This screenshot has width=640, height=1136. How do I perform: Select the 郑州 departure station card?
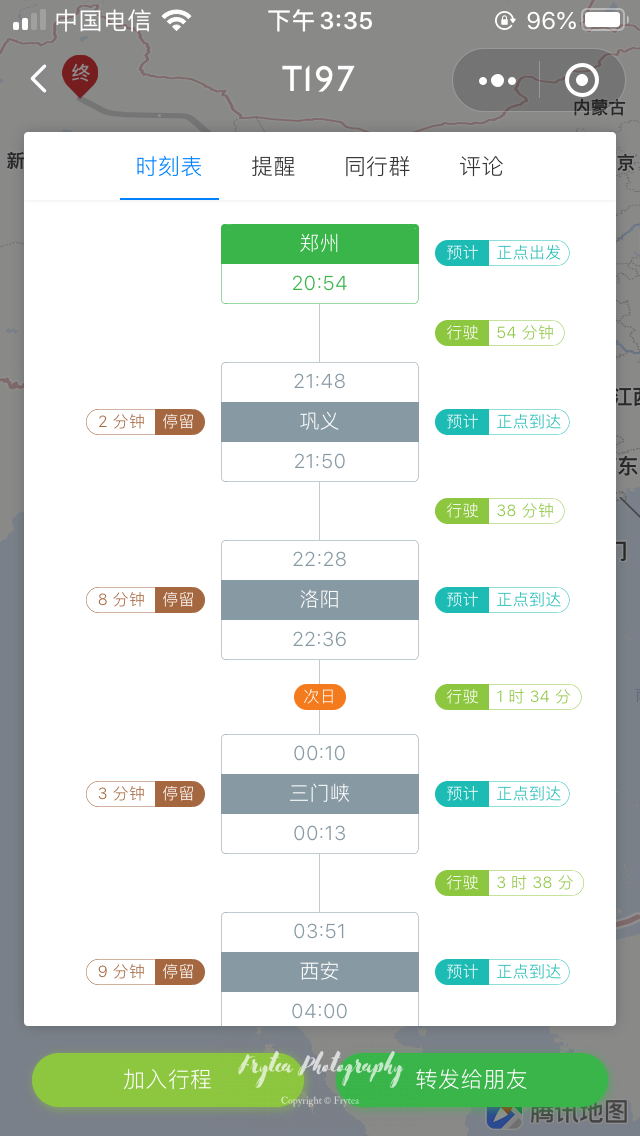(320, 263)
